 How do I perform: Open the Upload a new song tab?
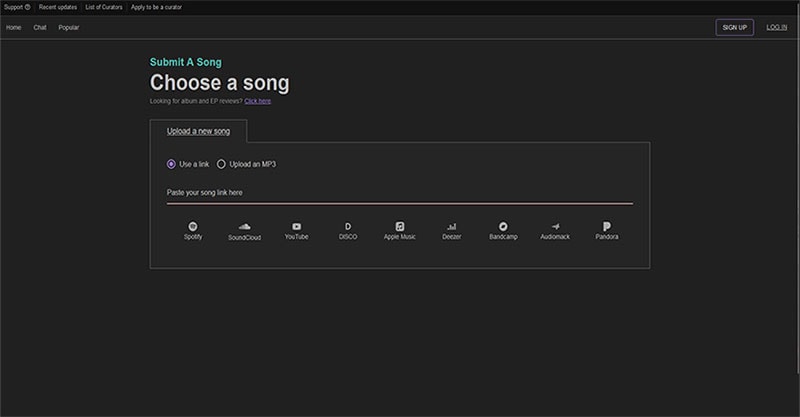coord(198,131)
